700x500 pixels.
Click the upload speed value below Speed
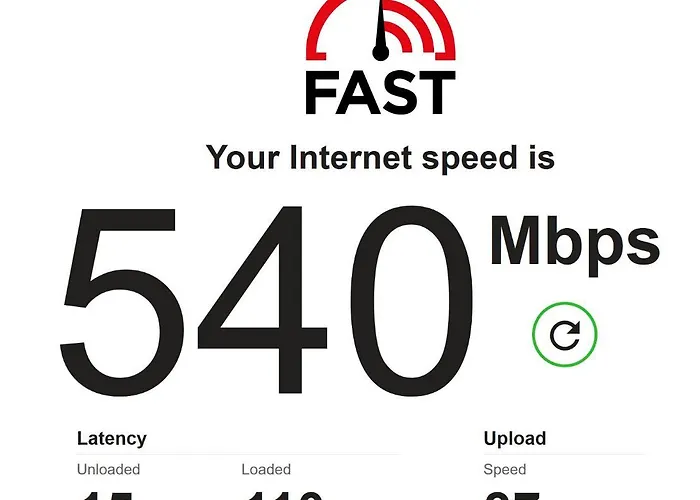(512, 496)
